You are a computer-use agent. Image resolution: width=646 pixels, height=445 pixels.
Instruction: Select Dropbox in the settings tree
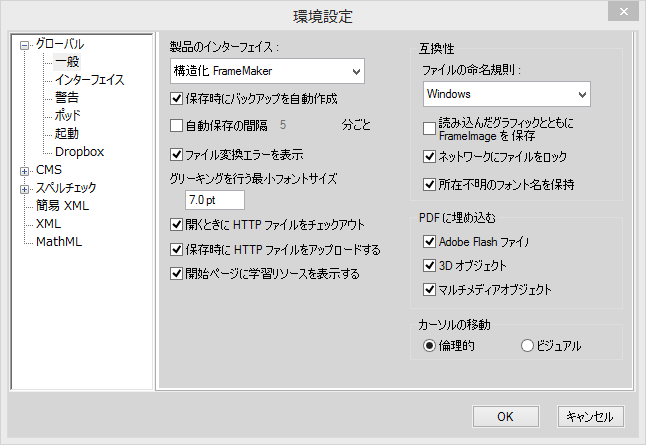pos(80,152)
